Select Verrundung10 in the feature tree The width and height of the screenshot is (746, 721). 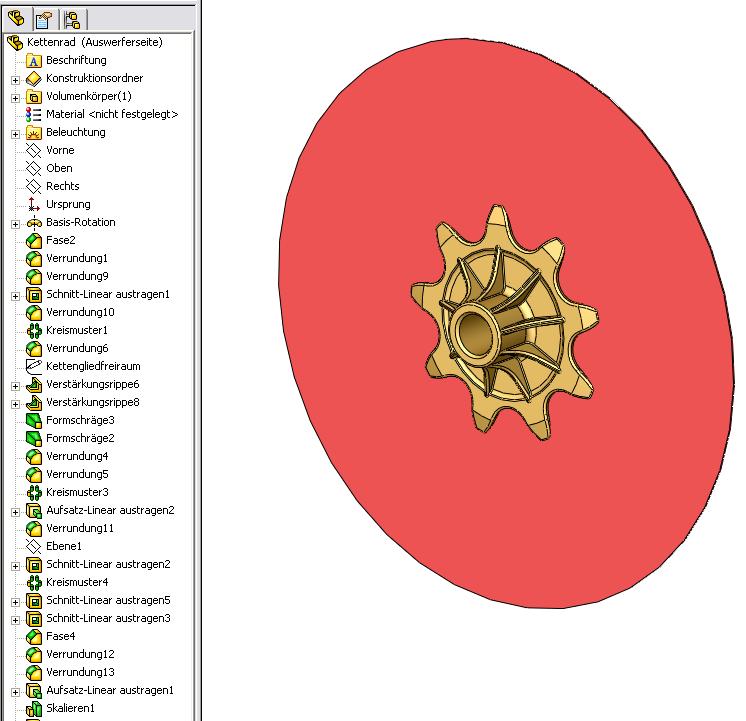(80, 312)
